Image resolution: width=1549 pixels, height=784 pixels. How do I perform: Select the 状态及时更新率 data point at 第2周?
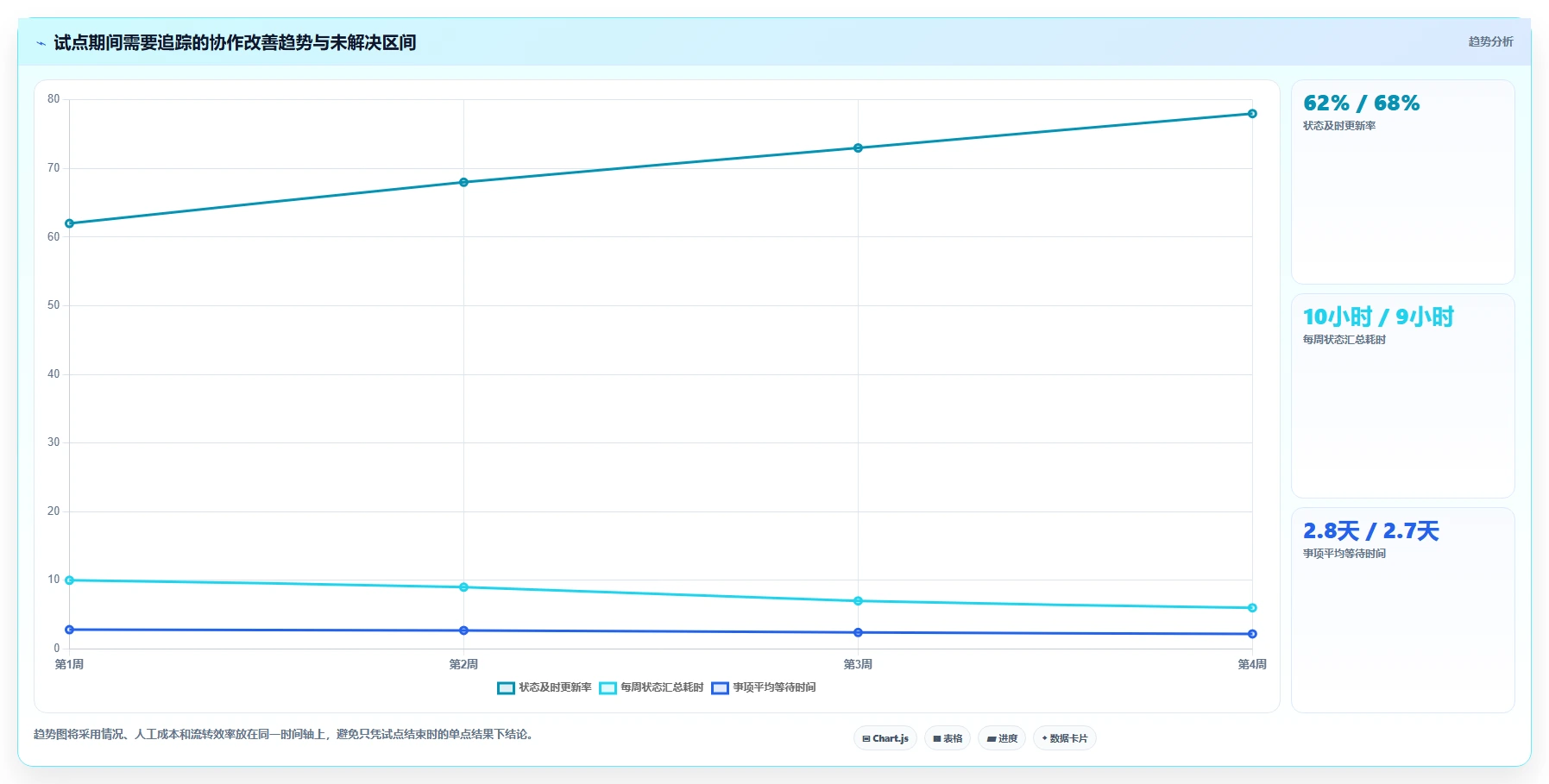(463, 182)
